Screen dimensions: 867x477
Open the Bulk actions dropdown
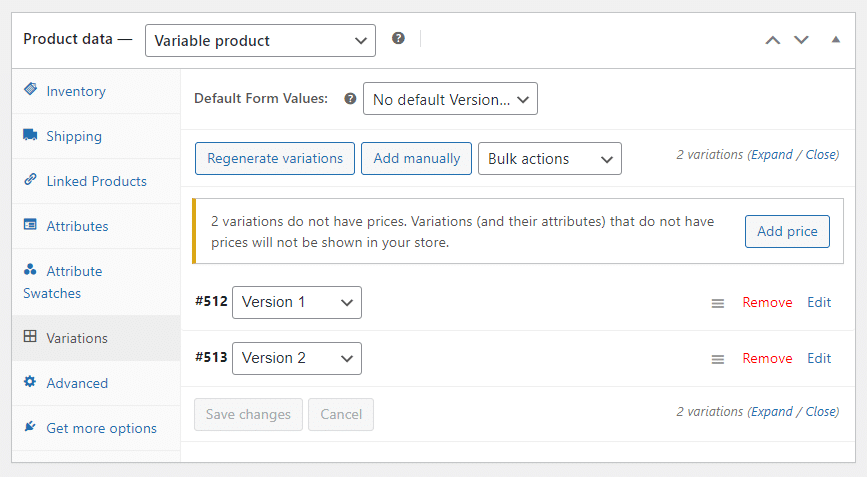point(550,159)
